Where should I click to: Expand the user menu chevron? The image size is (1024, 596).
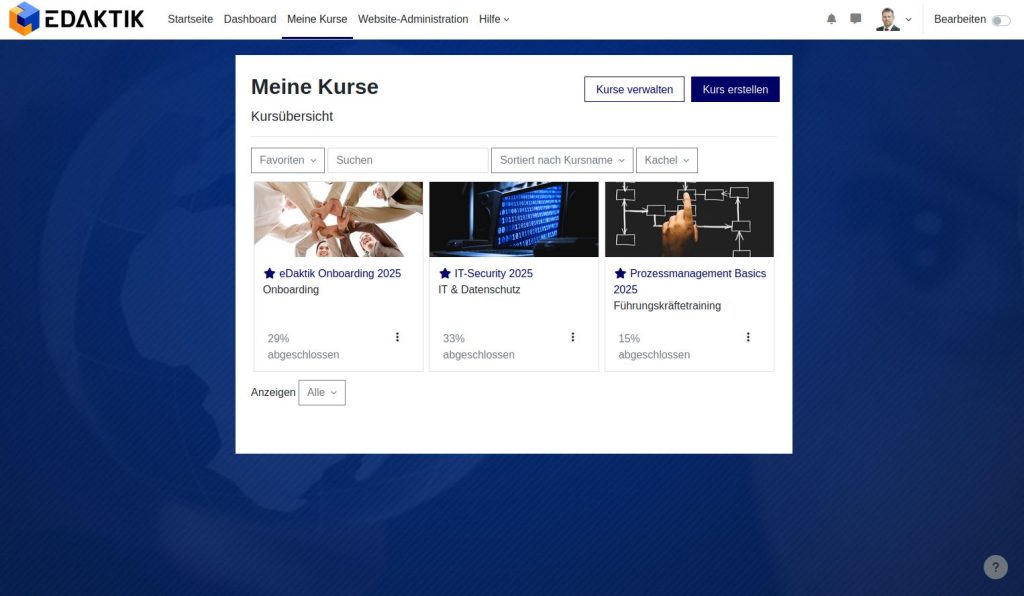click(x=908, y=20)
